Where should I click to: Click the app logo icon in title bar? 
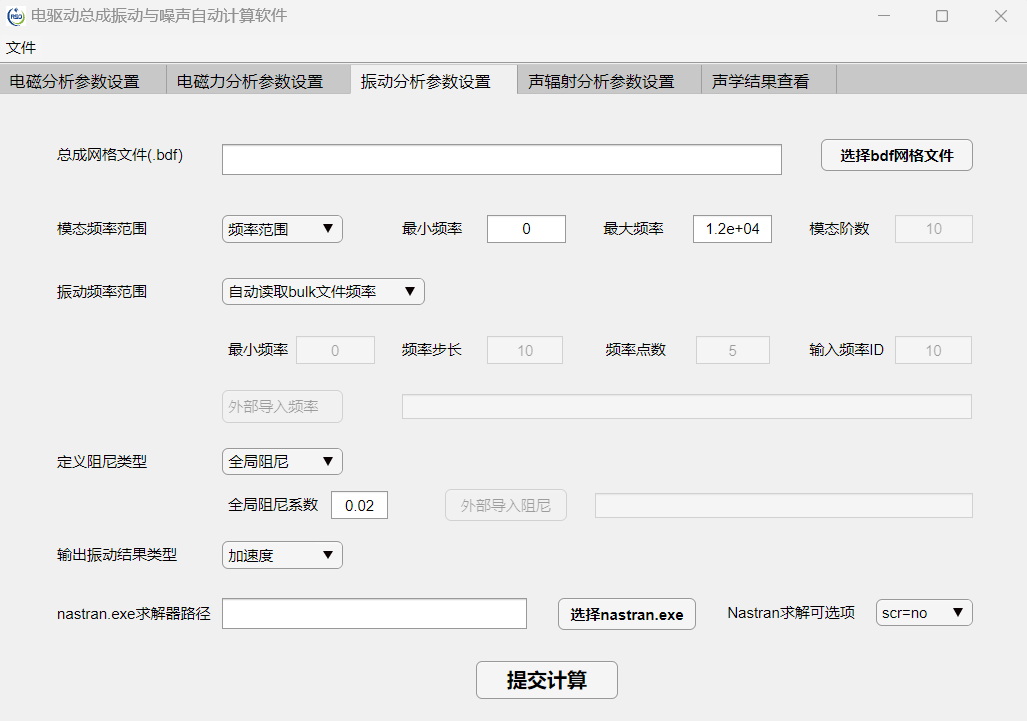15,16
